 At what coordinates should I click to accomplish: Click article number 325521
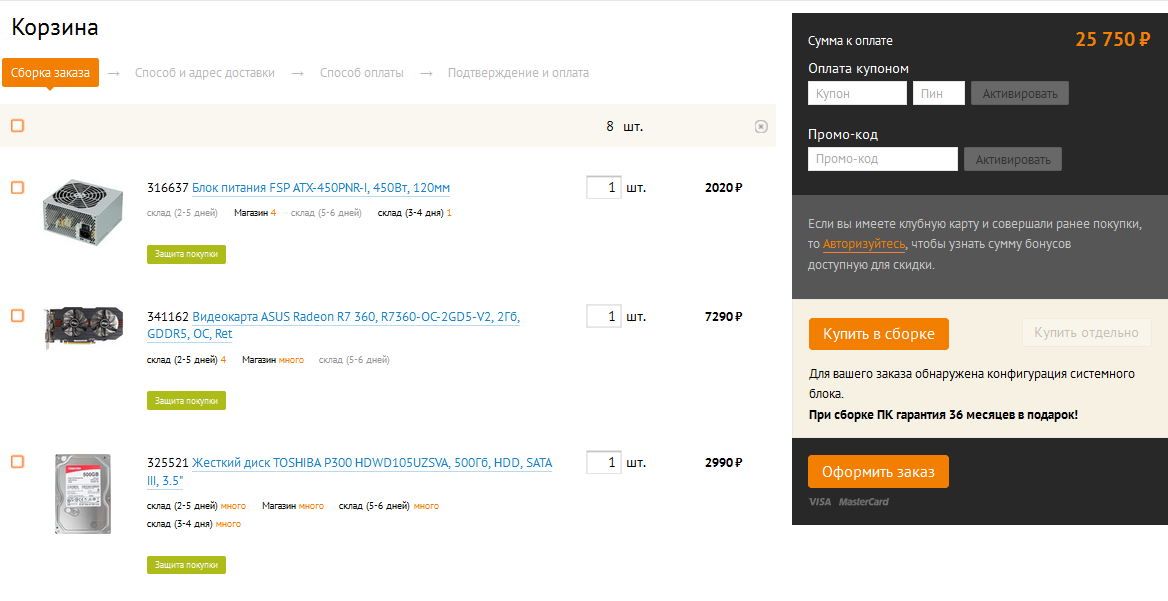coord(168,462)
